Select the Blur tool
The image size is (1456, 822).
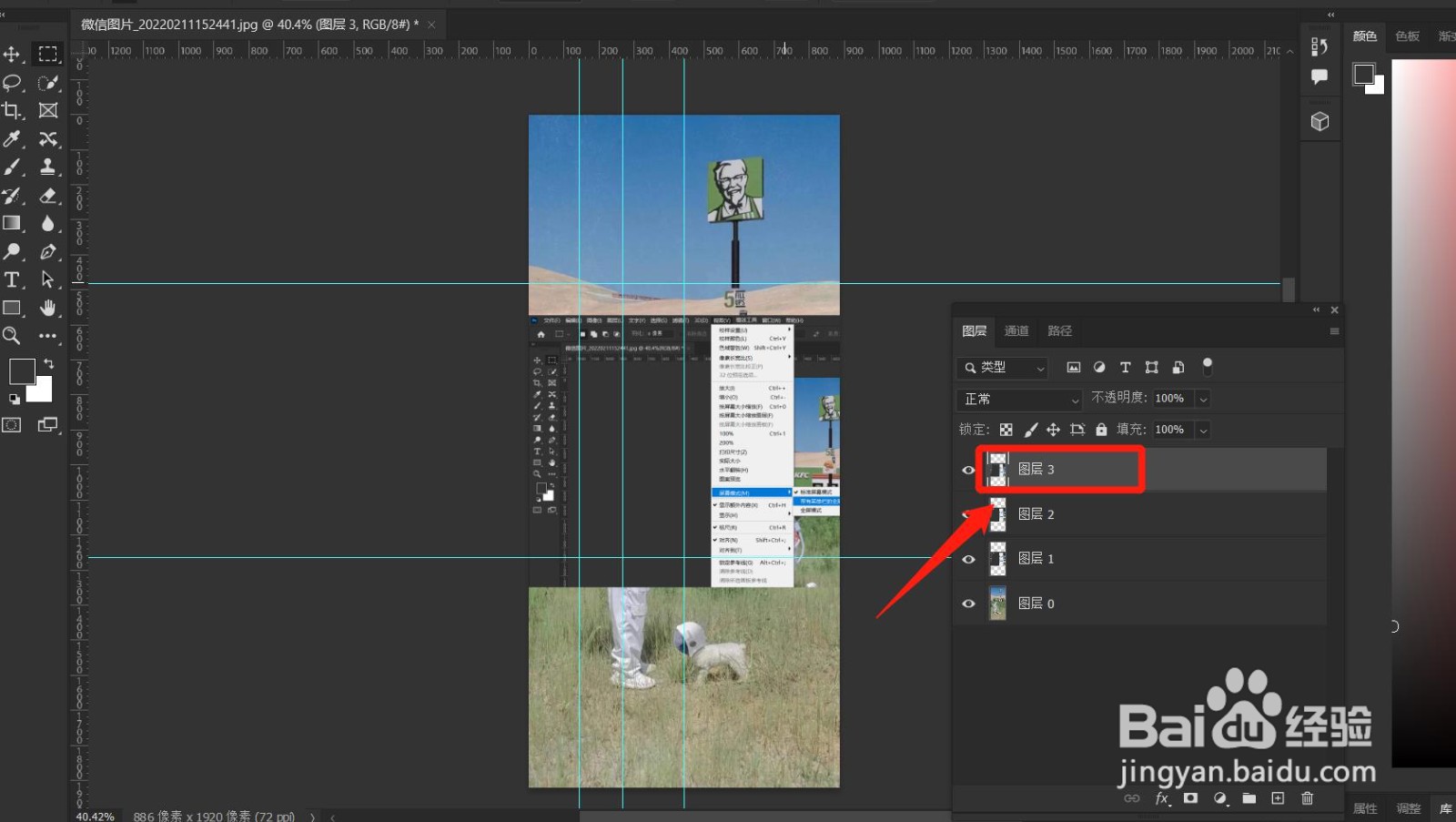point(48,224)
